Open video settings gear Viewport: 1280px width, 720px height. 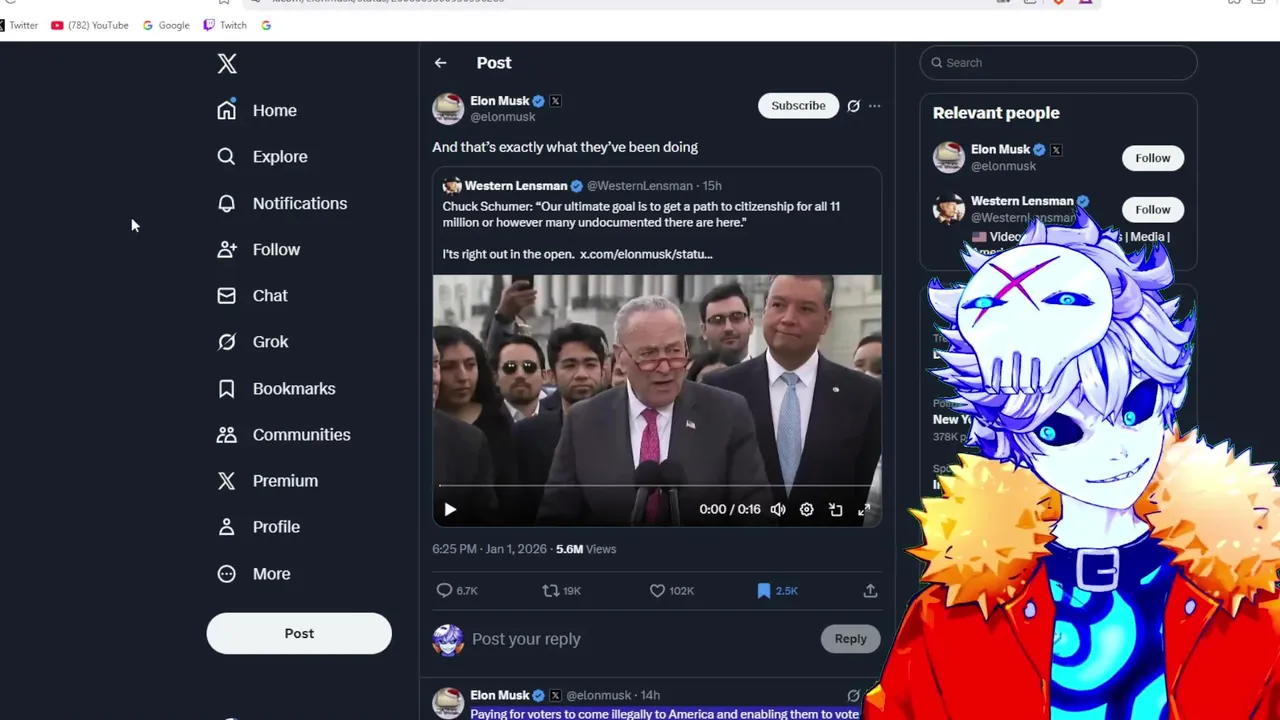pos(806,510)
